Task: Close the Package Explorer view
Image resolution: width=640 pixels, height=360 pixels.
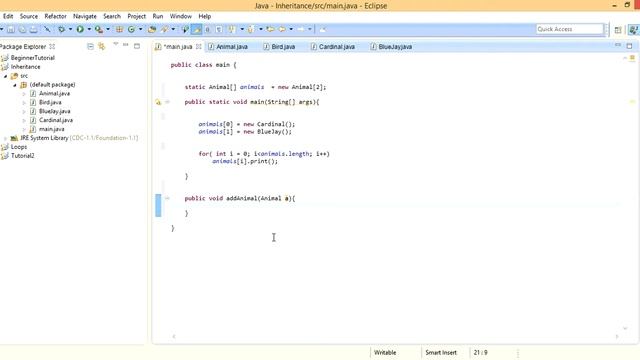Action: coord(52,47)
